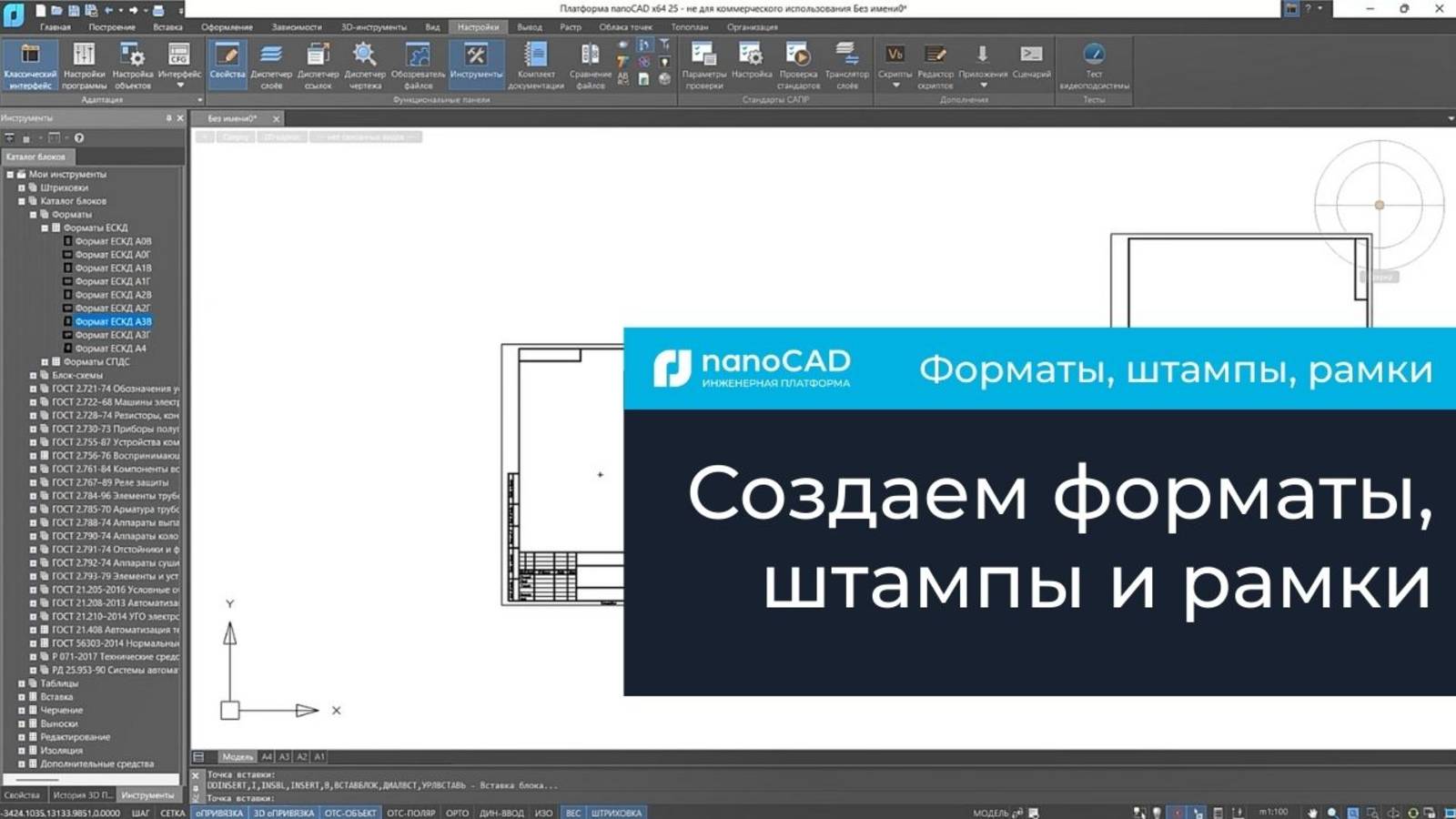Open Параметры проверки settings
Image resolution: width=1456 pixels, height=819 pixels.
click(x=708, y=64)
